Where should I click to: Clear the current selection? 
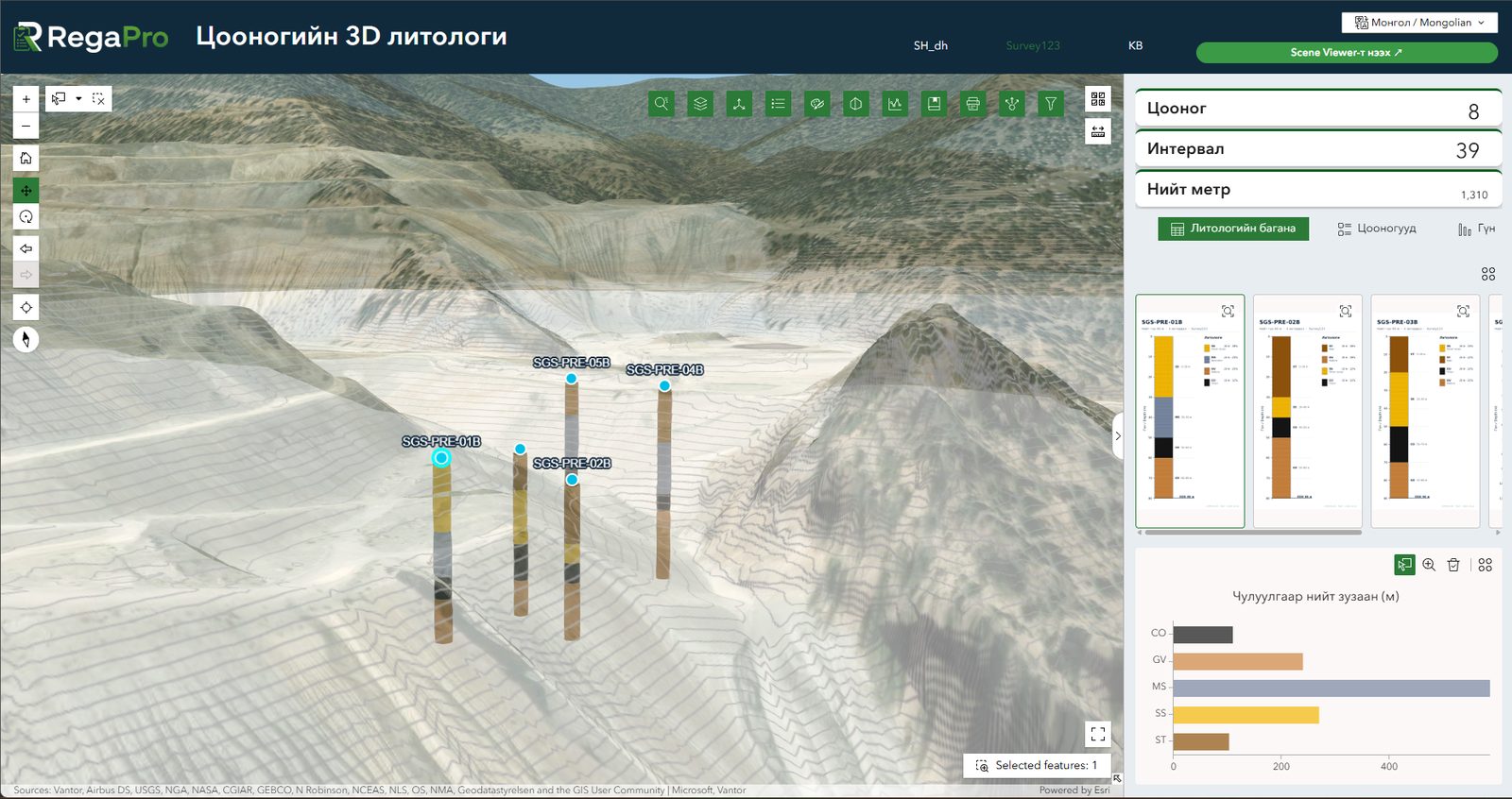[x=98, y=98]
